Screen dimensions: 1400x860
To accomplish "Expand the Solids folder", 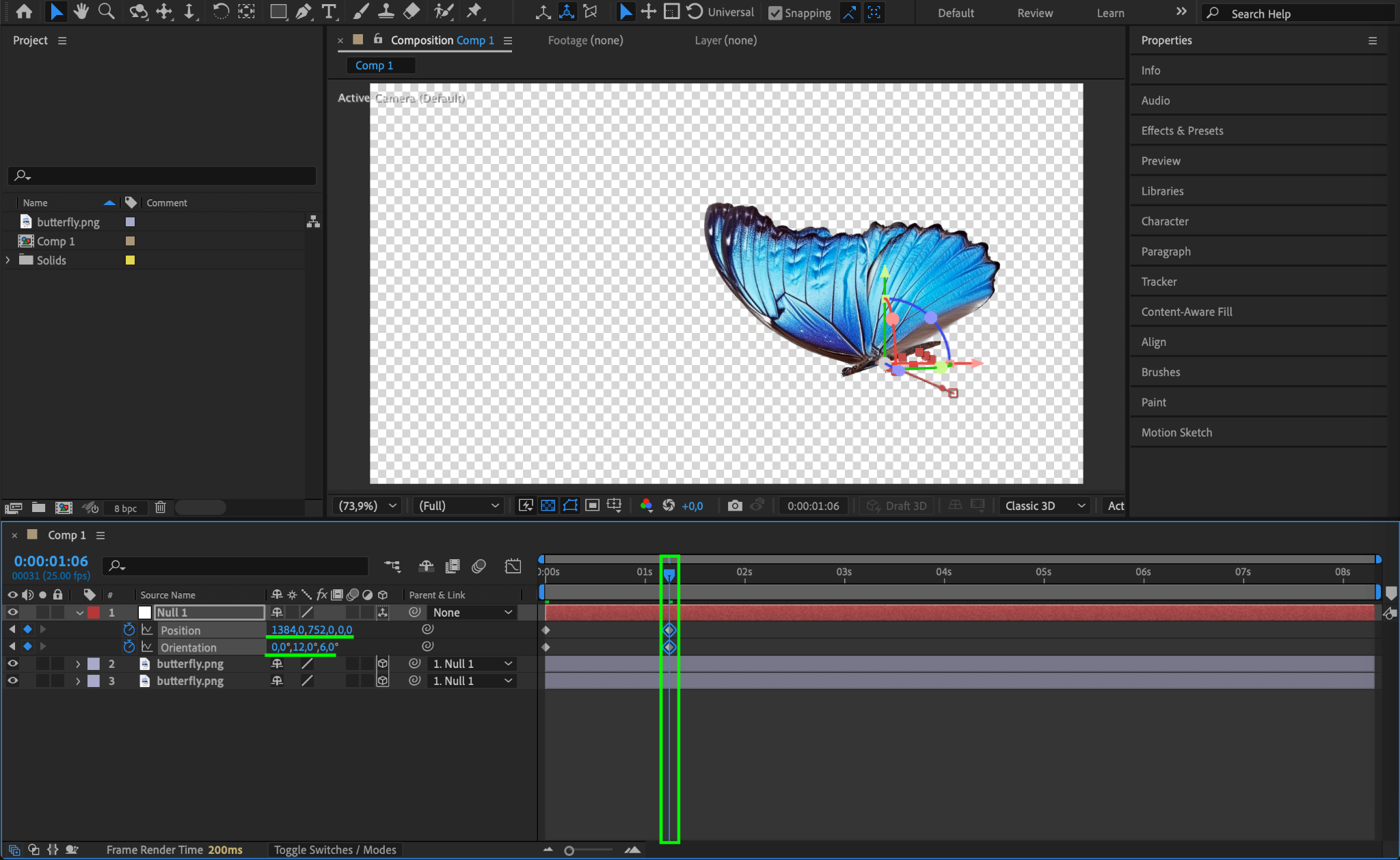I will pos(8,260).
